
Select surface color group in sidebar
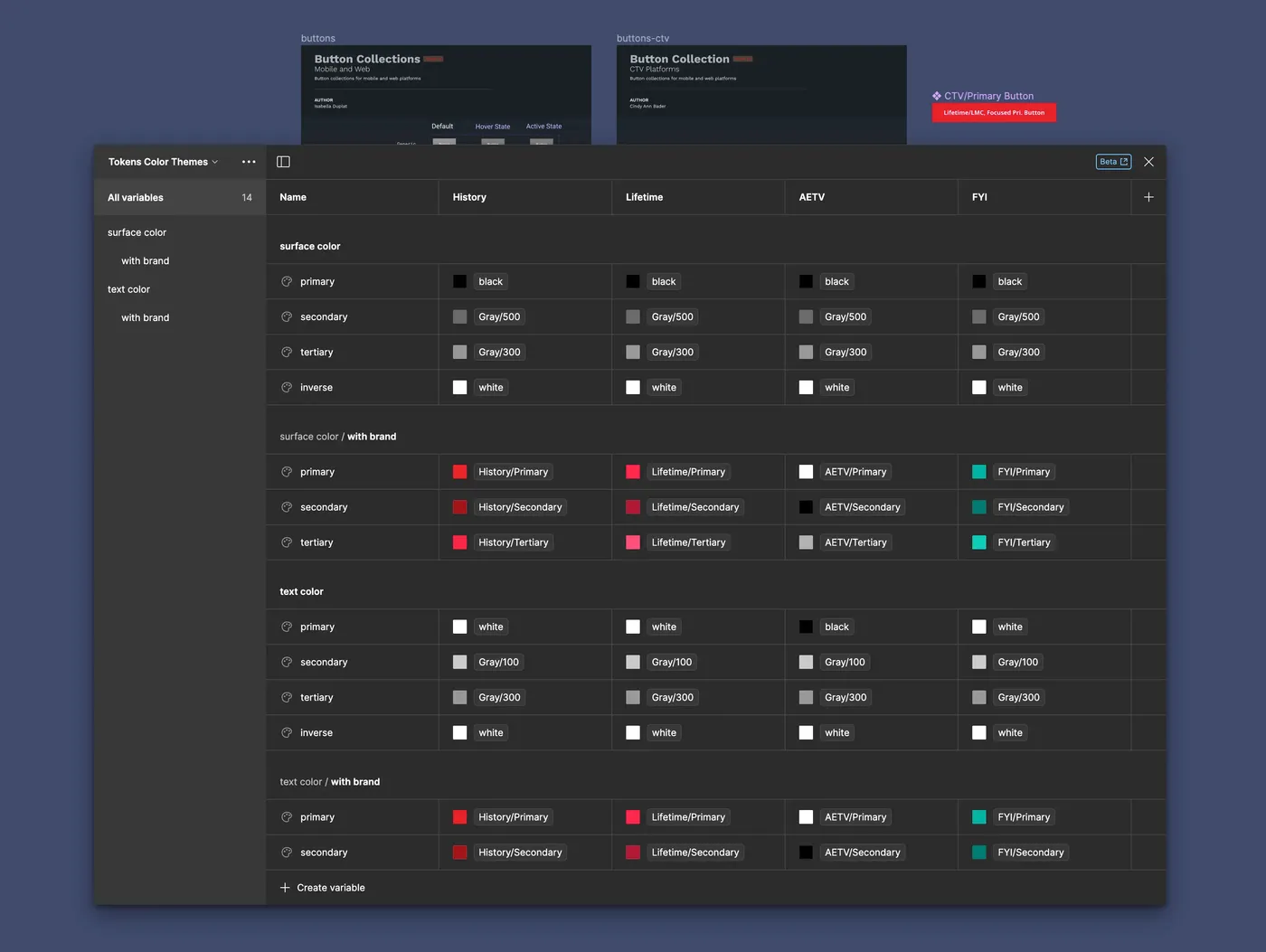click(x=137, y=232)
